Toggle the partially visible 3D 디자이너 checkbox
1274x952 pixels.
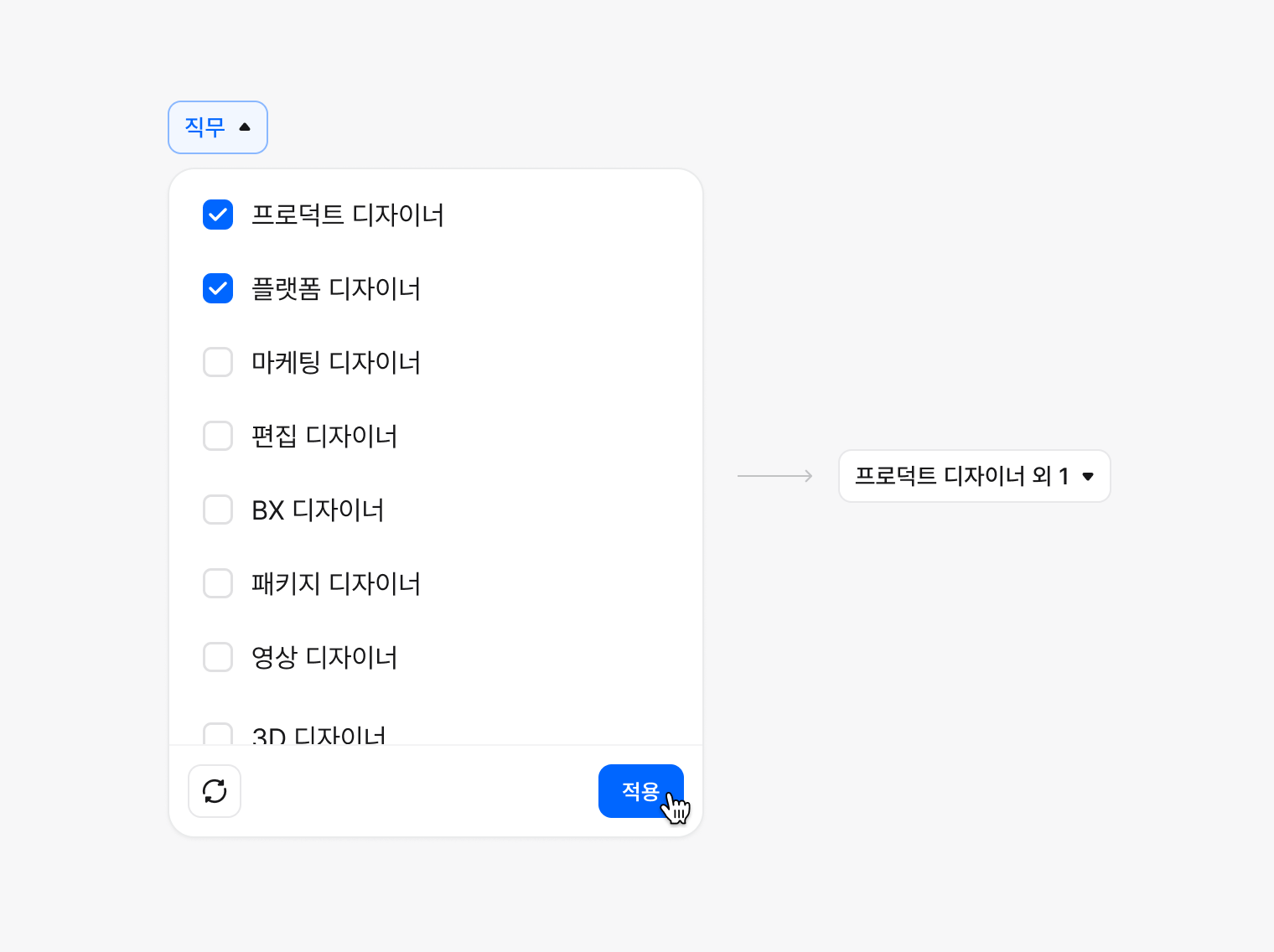[218, 734]
